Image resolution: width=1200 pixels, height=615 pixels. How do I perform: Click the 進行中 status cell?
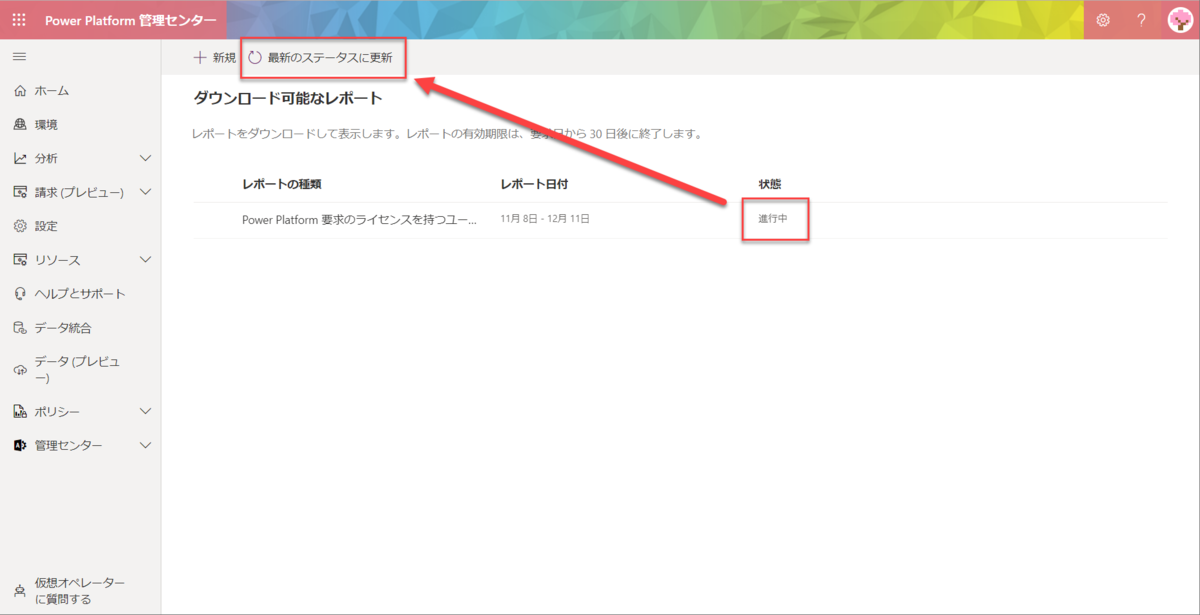pos(773,219)
